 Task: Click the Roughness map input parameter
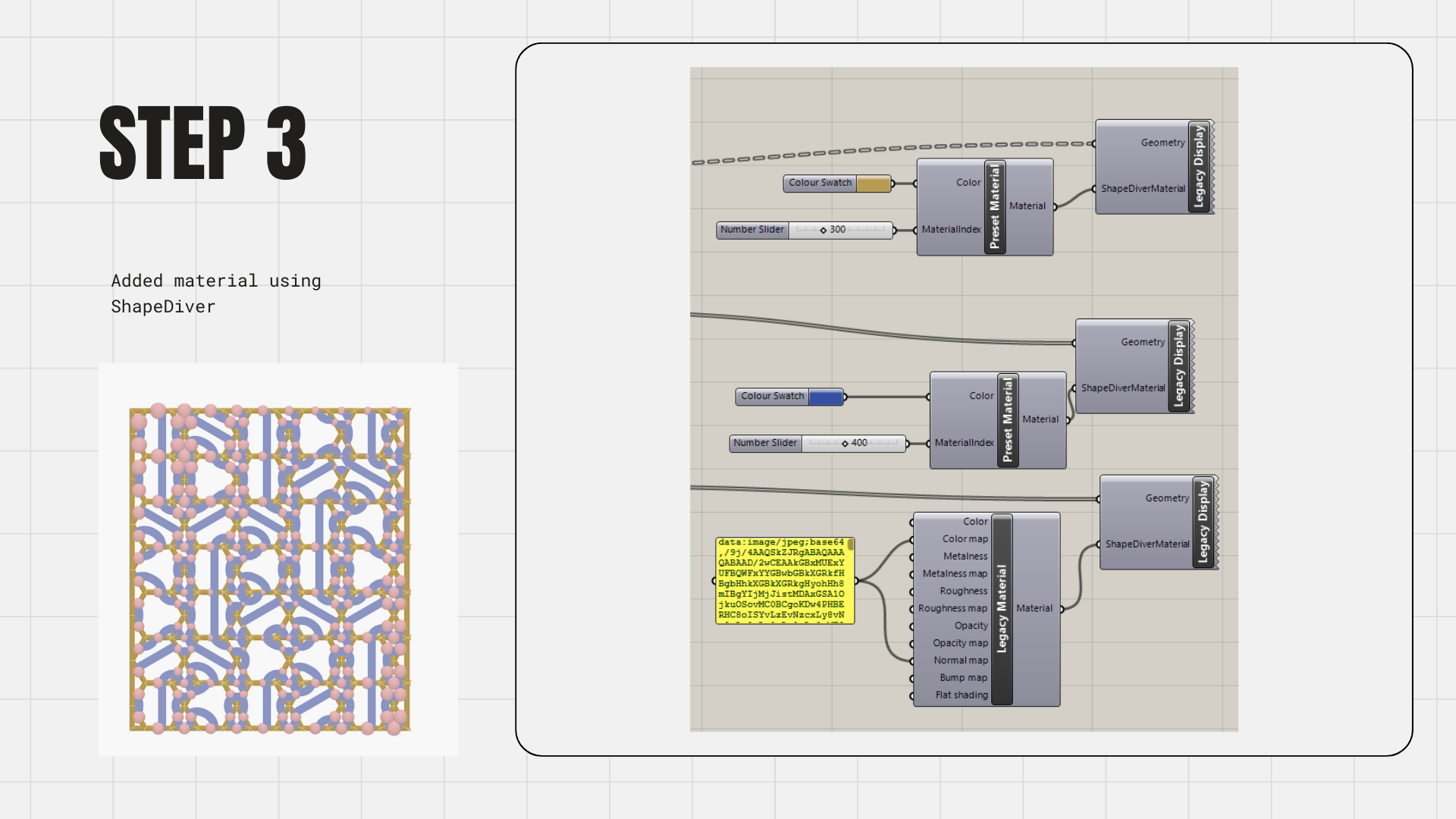point(952,608)
